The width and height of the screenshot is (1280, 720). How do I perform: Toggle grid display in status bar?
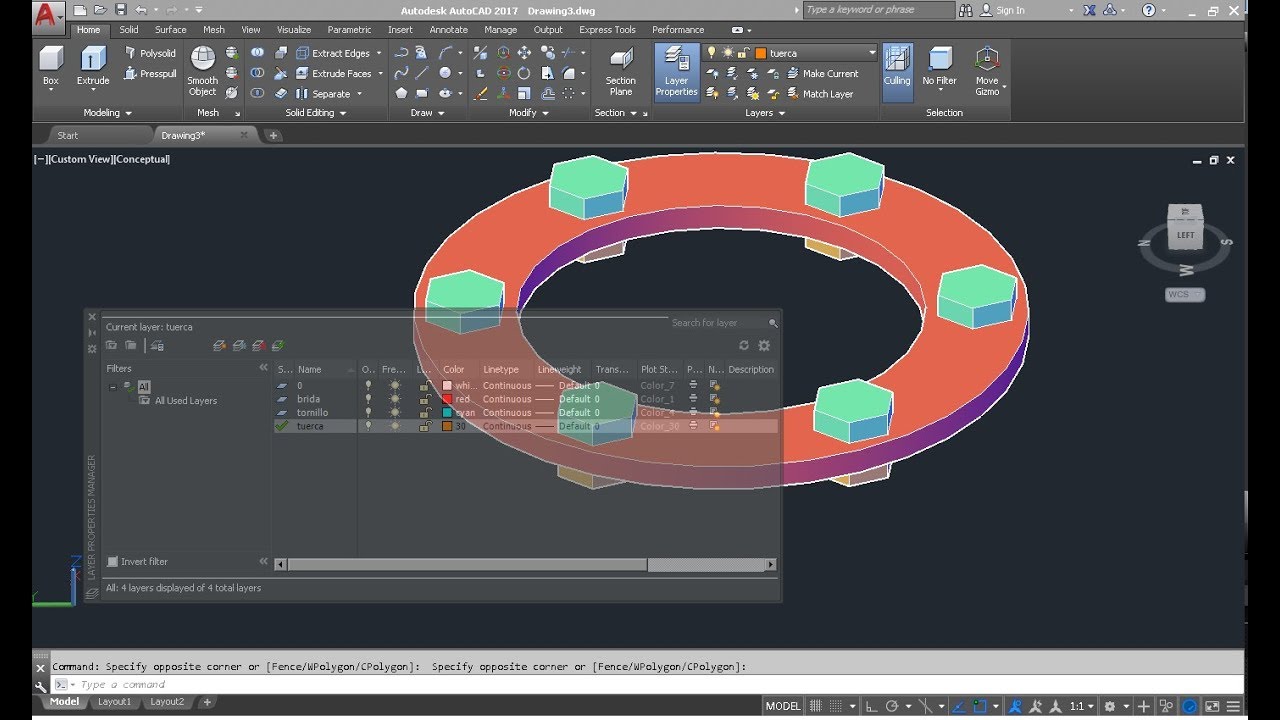817,706
